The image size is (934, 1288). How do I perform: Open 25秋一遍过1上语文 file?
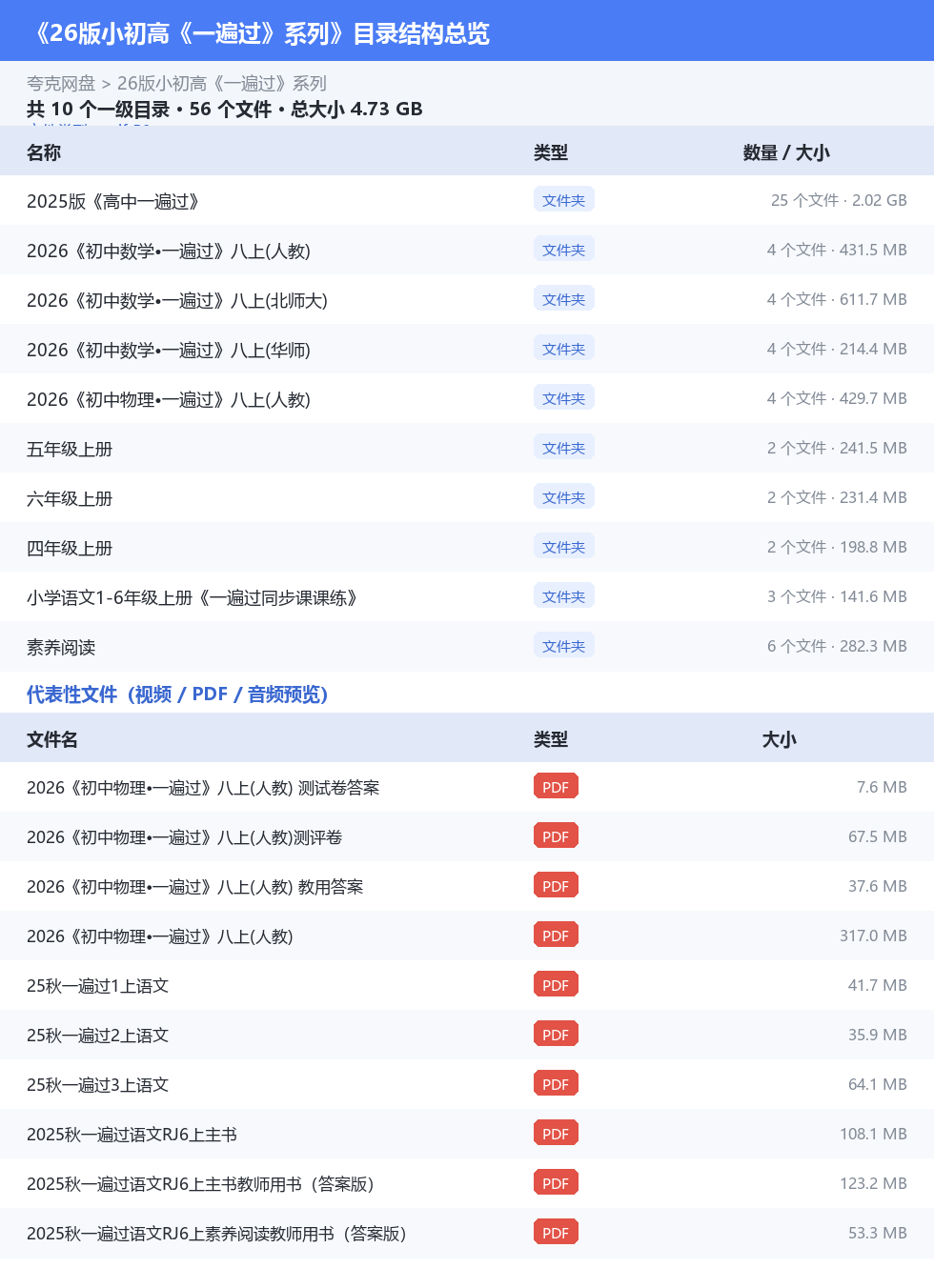[x=98, y=986]
